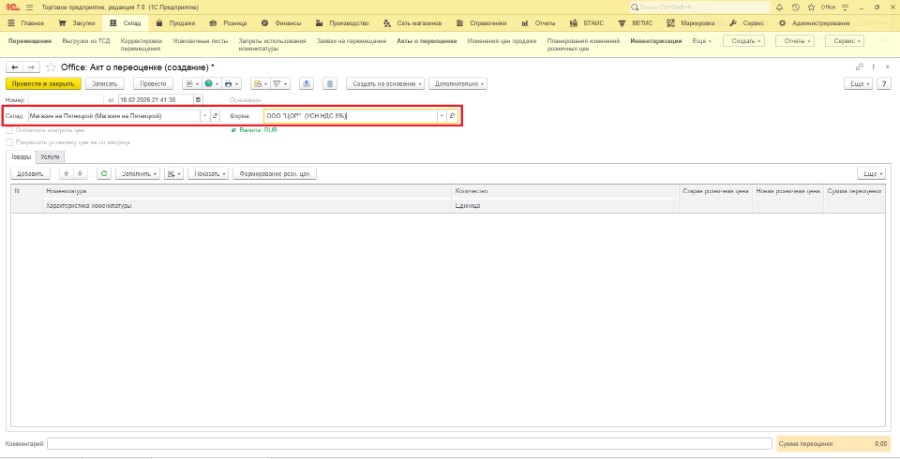Open the Дополнительно dropdown
900x459 pixels.
tap(458, 84)
